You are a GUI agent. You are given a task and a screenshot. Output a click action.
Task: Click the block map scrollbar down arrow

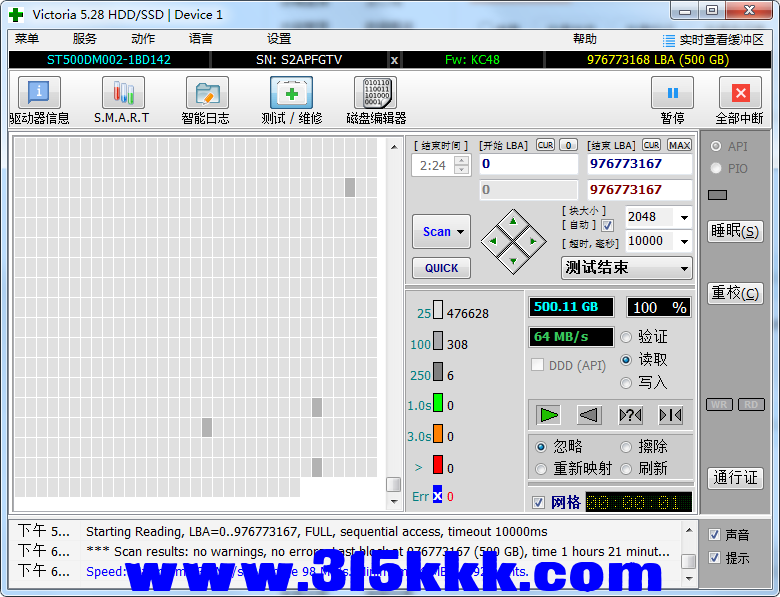tap(394, 501)
